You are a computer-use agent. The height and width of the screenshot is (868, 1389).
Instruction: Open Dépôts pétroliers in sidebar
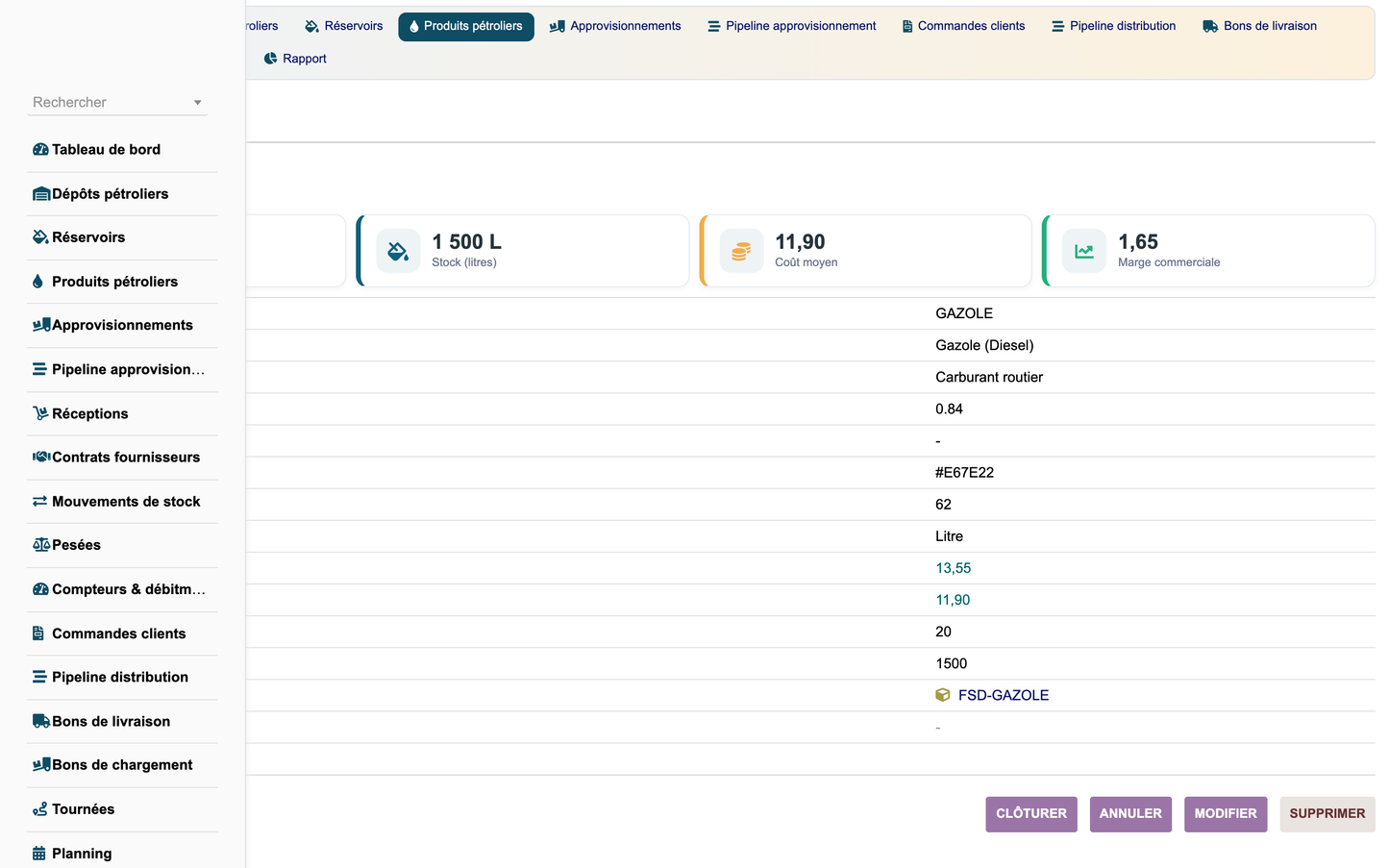[110, 194]
